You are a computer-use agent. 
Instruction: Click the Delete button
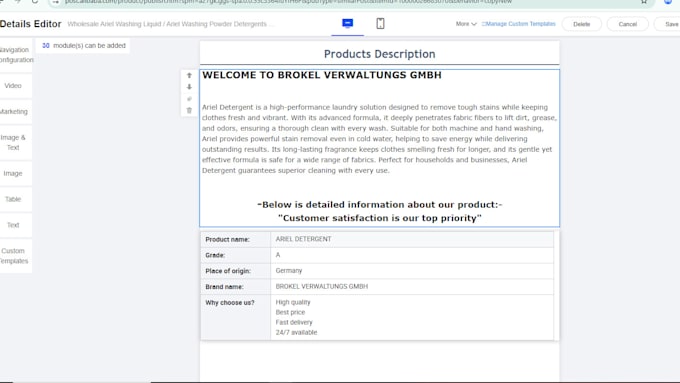pyautogui.click(x=582, y=24)
